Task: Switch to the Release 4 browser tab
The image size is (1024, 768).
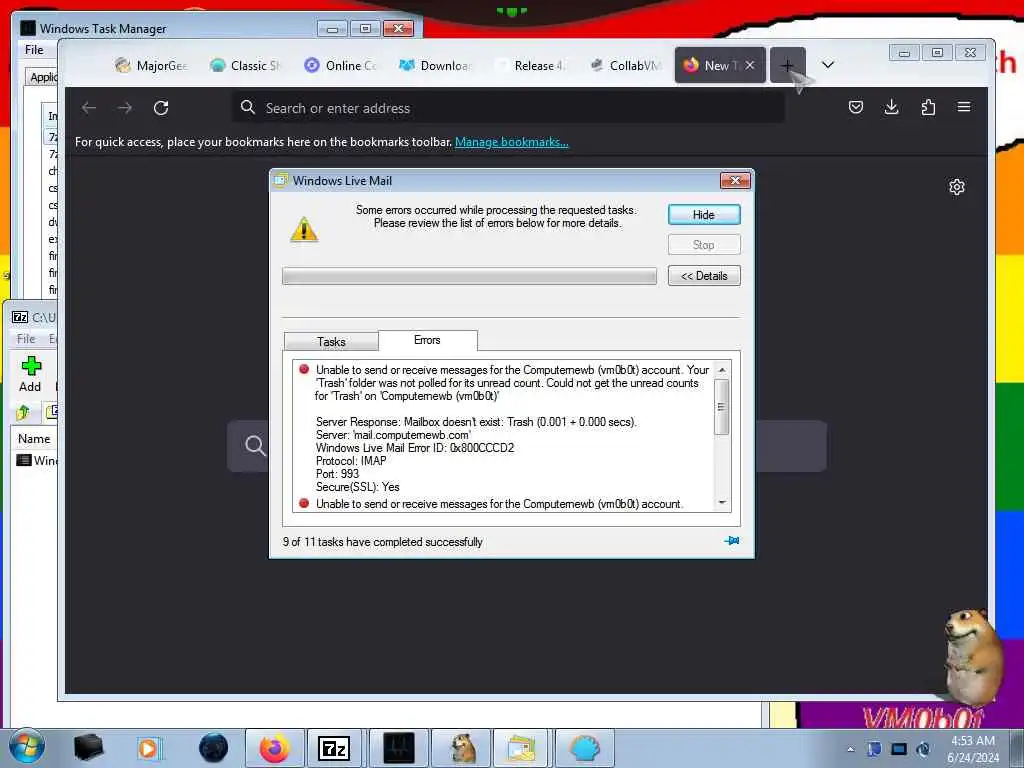Action: coord(531,65)
